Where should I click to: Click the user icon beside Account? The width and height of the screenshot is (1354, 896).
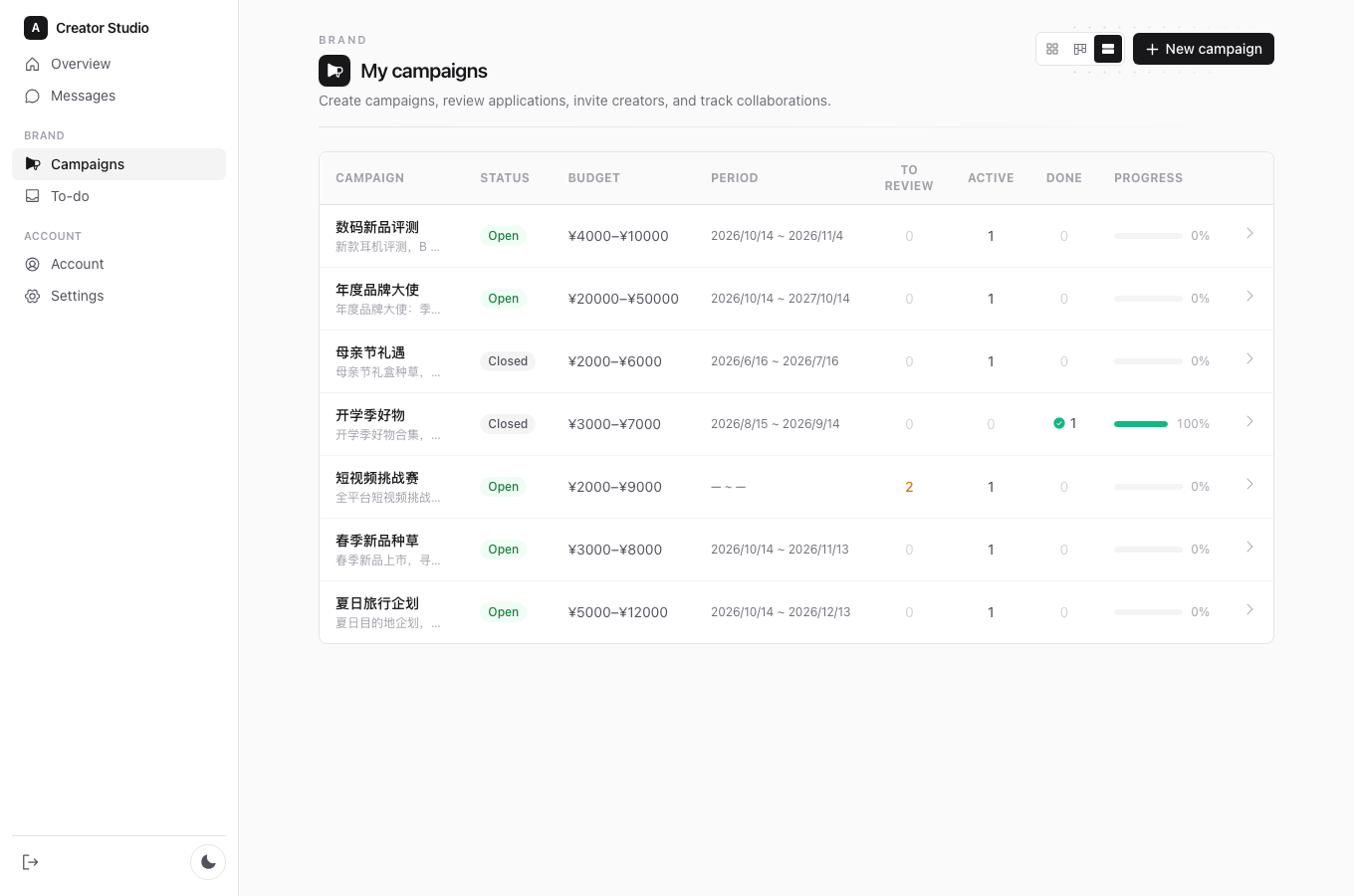[32, 264]
